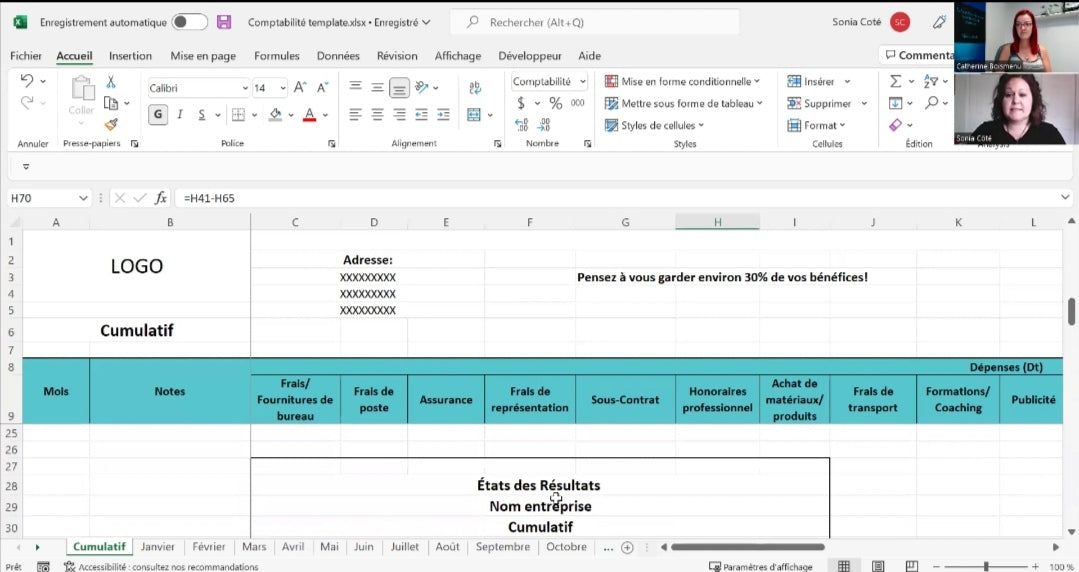Switch to the Janvier sheet tab

[157, 547]
